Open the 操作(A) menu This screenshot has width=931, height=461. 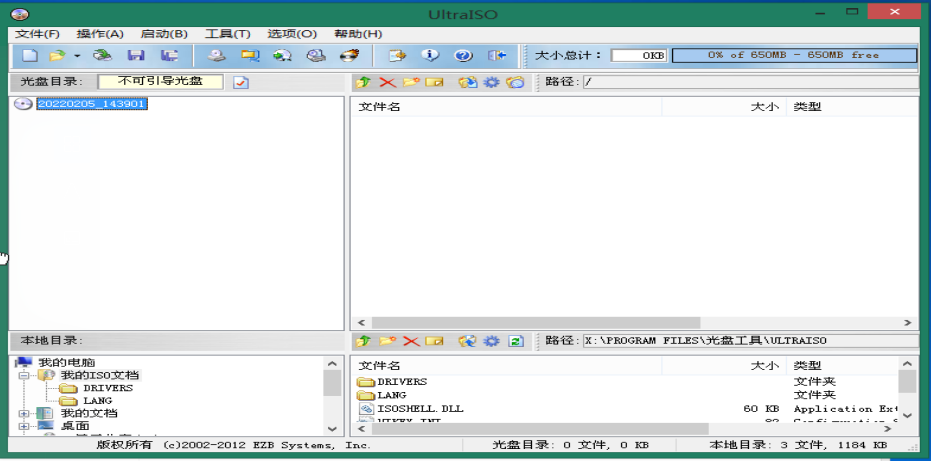[x=100, y=34]
